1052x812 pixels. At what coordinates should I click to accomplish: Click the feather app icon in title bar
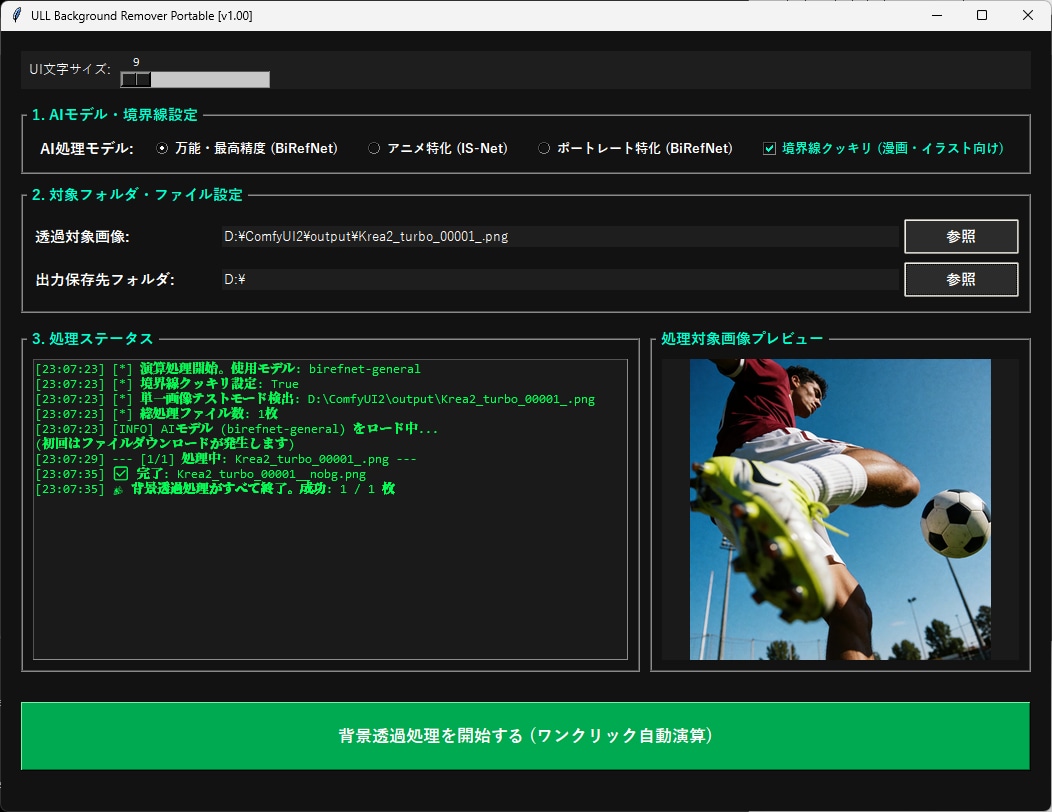click(17, 15)
